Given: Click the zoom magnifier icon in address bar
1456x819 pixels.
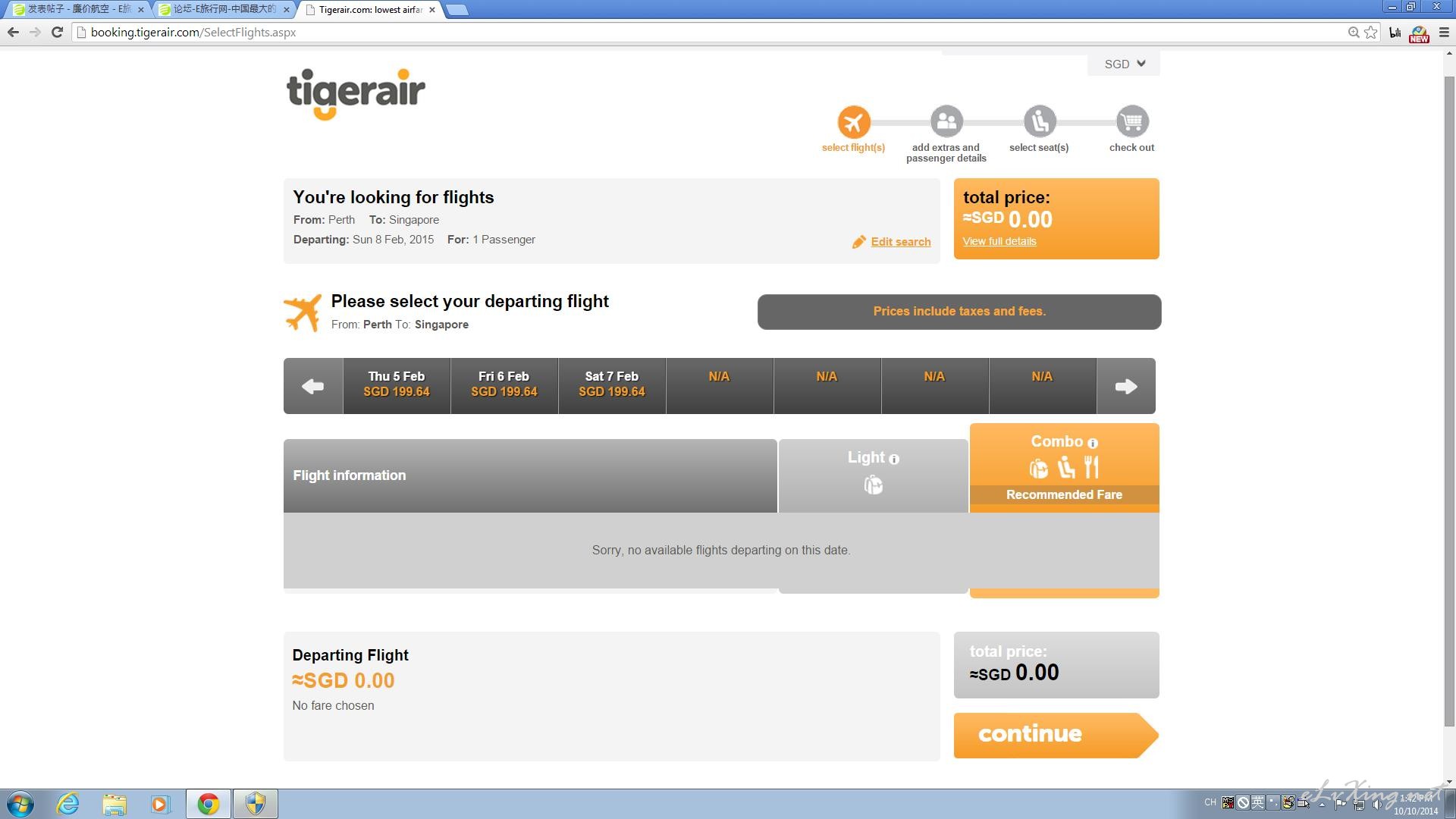Looking at the screenshot, I should pyautogui.click(x=1354, y=32).
